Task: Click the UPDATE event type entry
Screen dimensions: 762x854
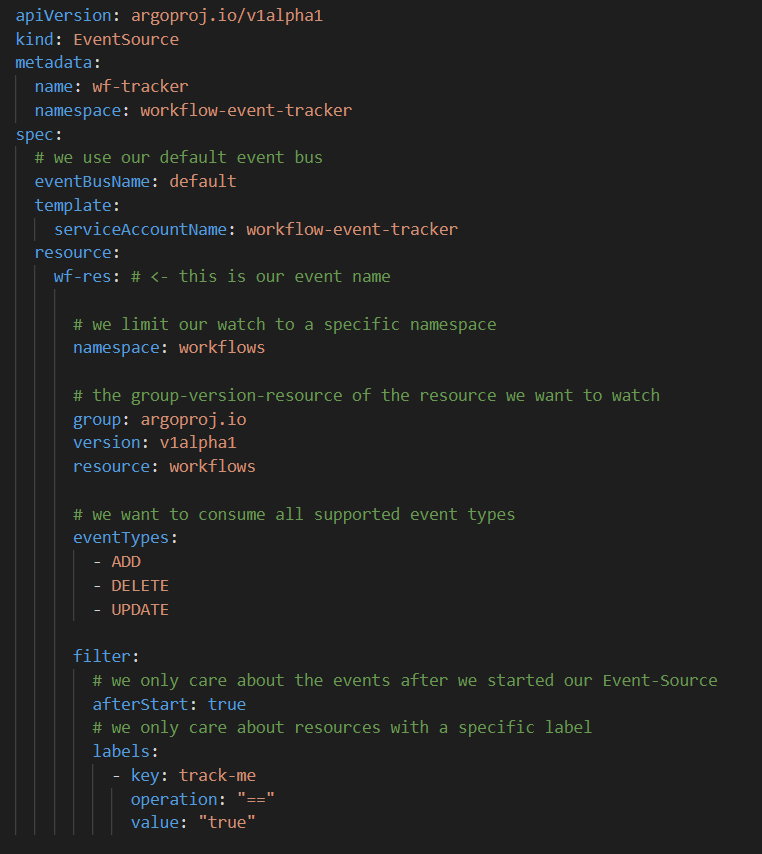Action: point(140,610)
